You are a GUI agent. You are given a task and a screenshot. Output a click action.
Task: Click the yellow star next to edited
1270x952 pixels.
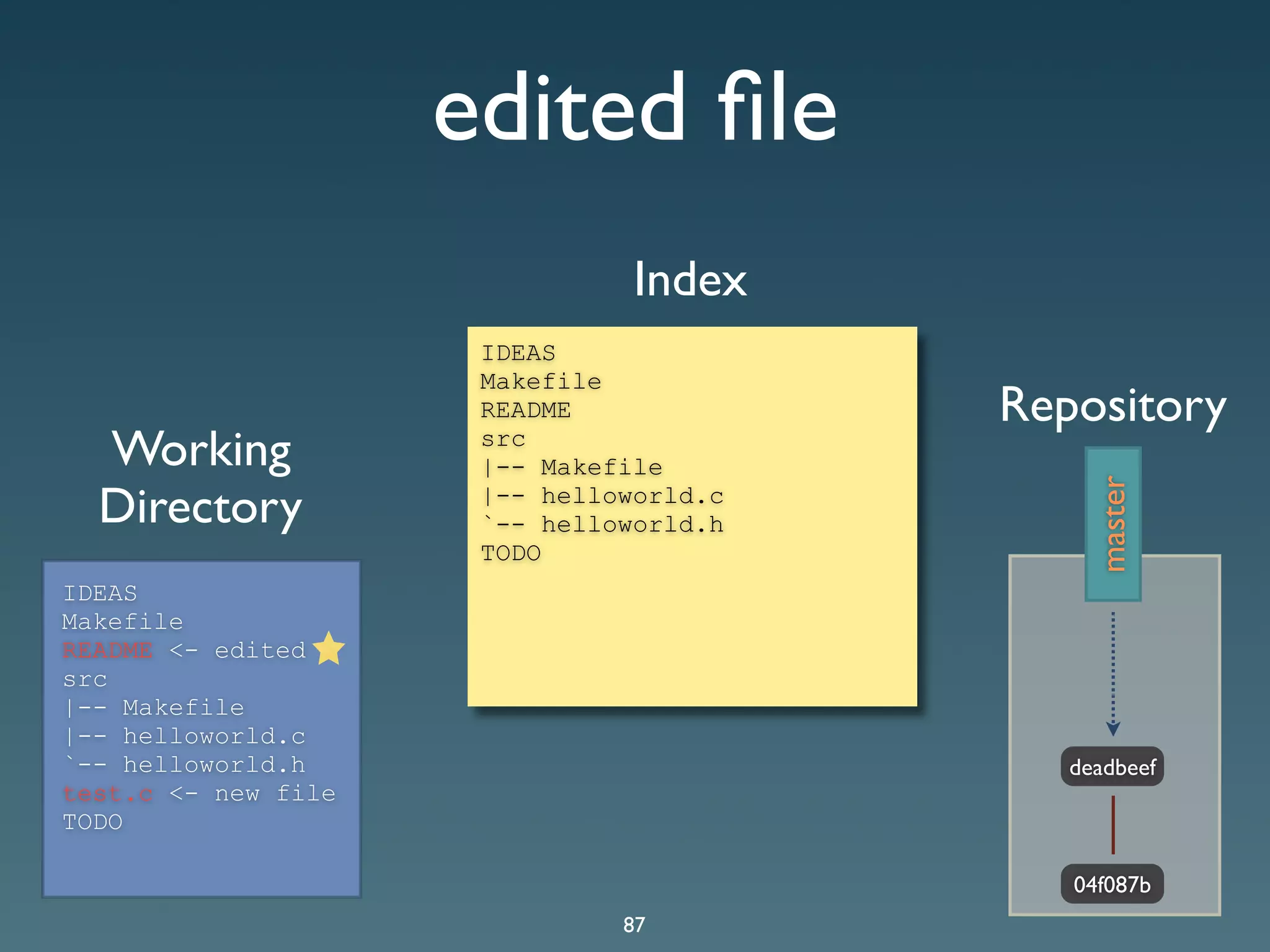(x=329, y=649)
